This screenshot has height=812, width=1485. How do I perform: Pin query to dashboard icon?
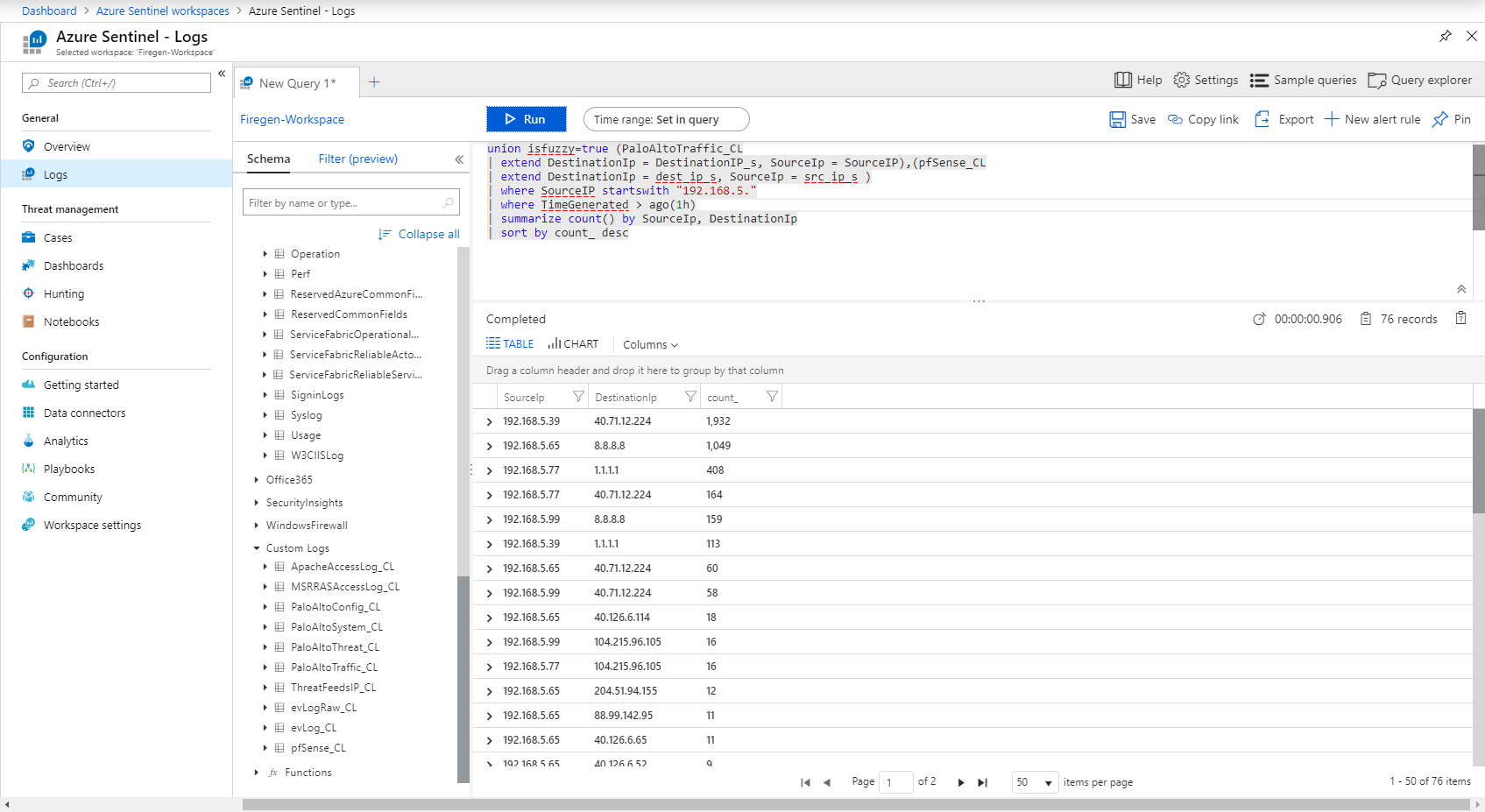click(x=1439, y=119)
